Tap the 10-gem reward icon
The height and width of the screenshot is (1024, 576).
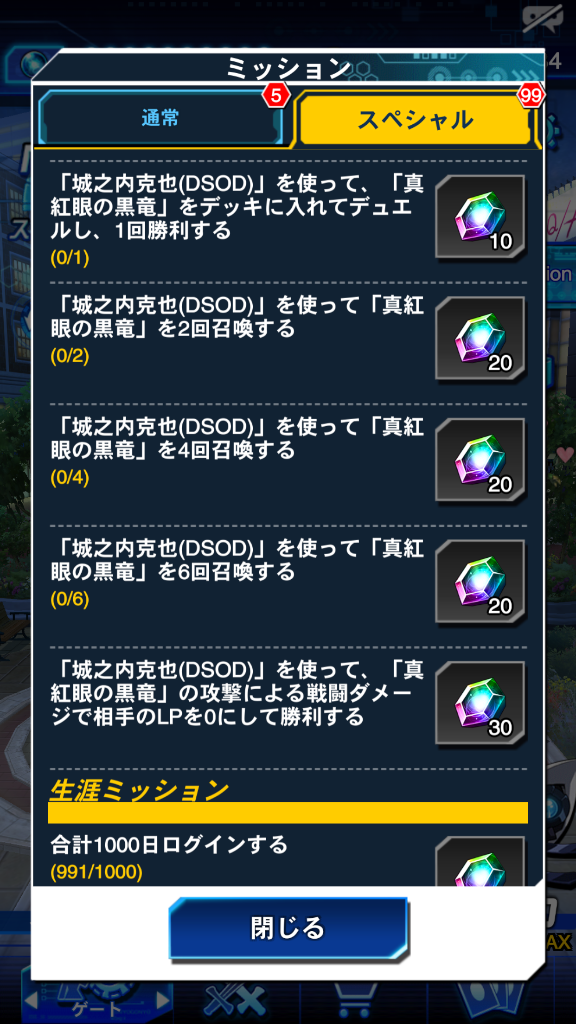point(481,217)
